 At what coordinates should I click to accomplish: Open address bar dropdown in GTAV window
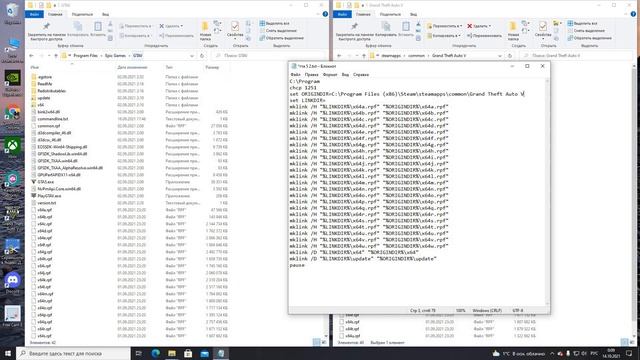[192, 56]
